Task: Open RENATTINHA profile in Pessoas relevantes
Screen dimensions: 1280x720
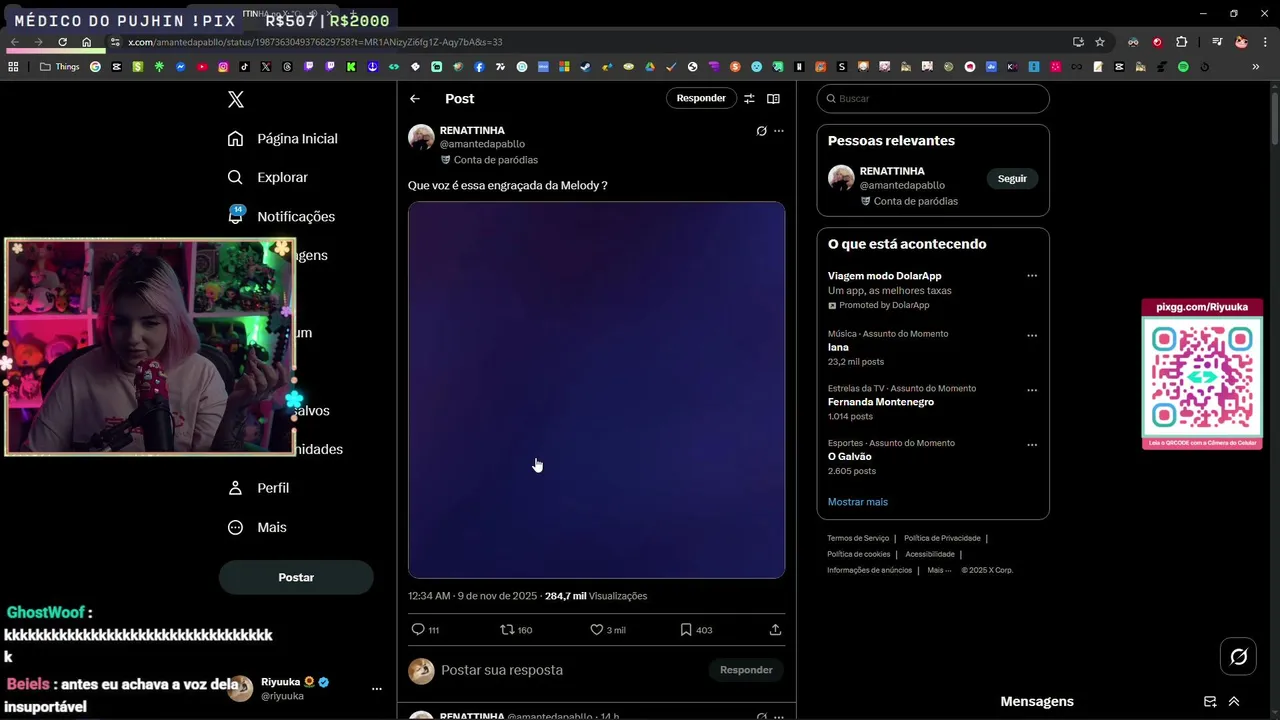Action: (892, 171)
